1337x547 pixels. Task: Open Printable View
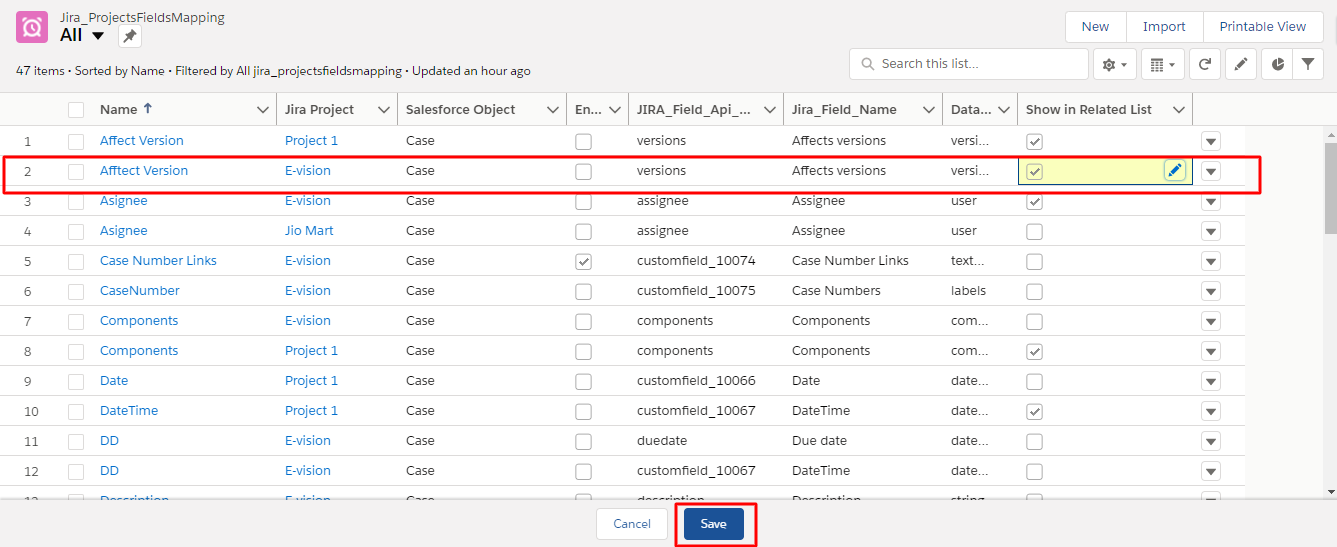(1262, 27)
